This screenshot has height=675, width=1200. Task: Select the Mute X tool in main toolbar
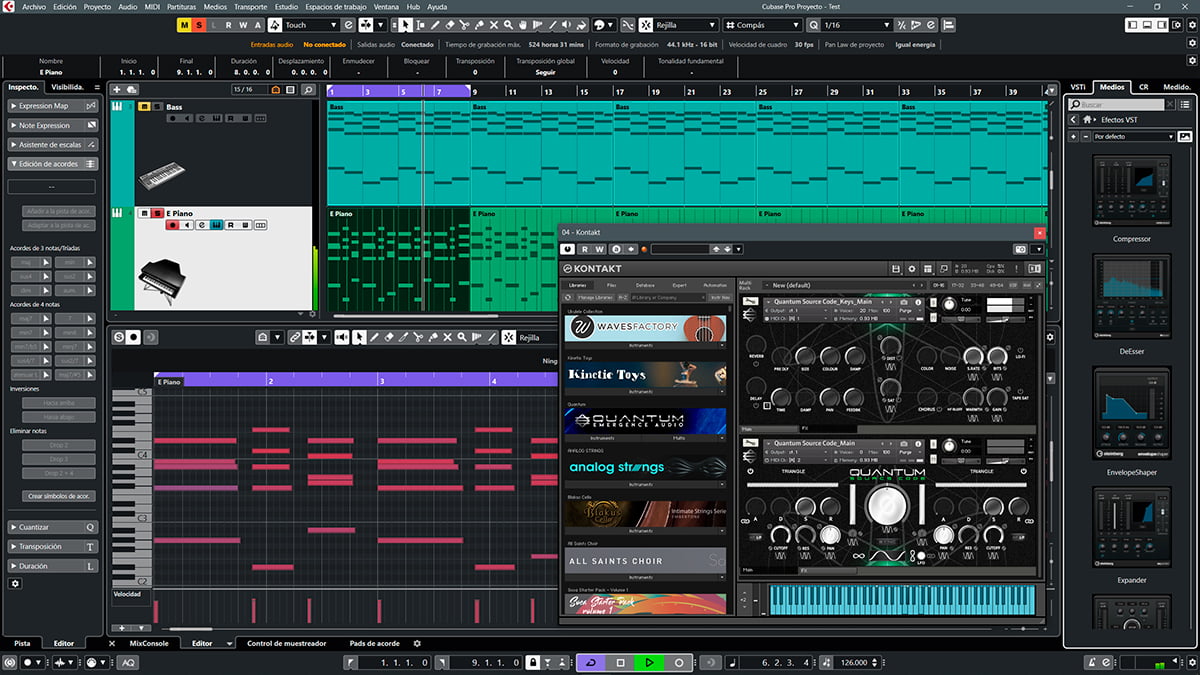(x=494, y=24)
